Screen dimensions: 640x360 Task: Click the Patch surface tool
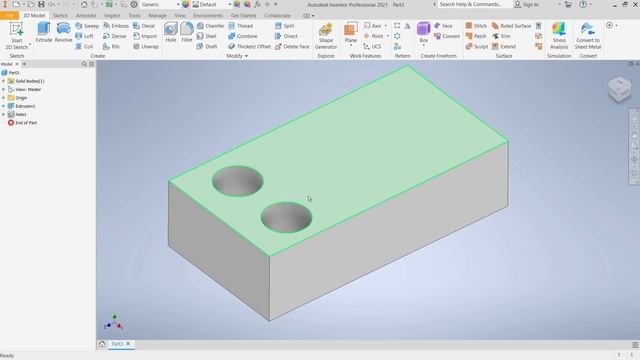(x=476, y=36)
